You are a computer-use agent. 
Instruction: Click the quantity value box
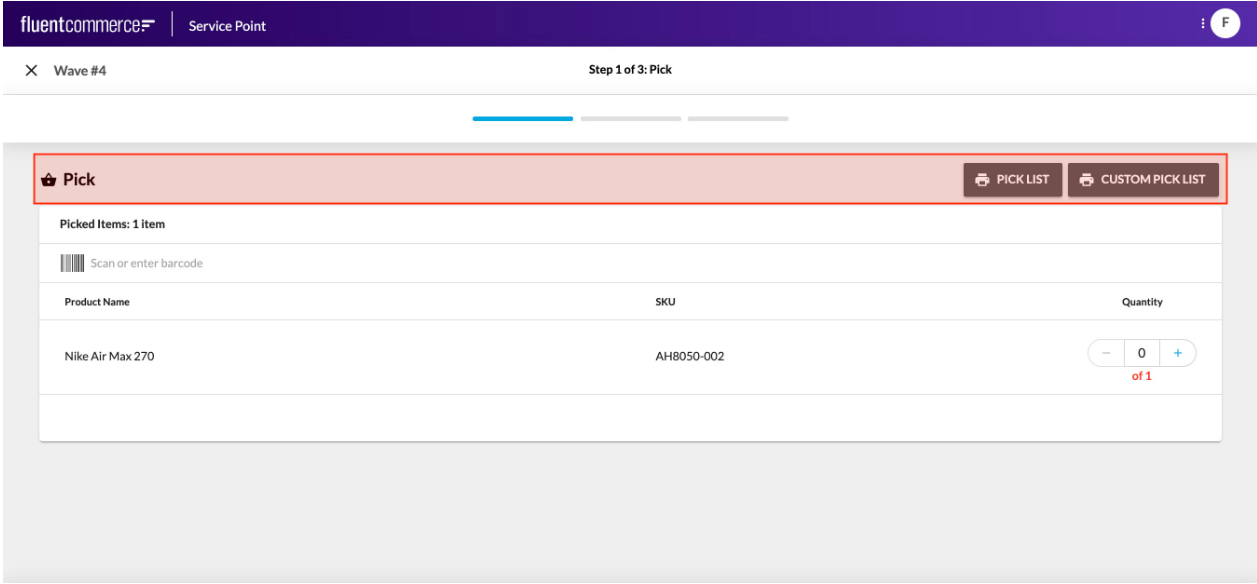point(1141,353)
